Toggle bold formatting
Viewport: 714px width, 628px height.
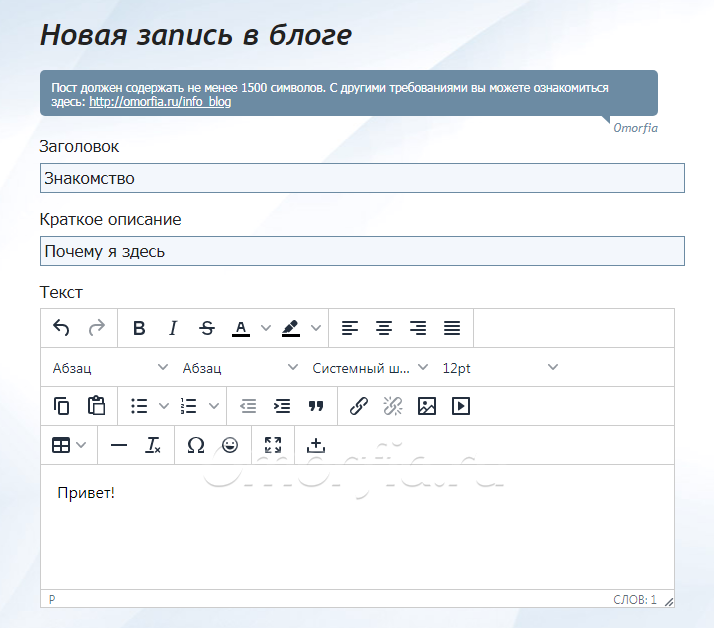click(x=139, y=328)
